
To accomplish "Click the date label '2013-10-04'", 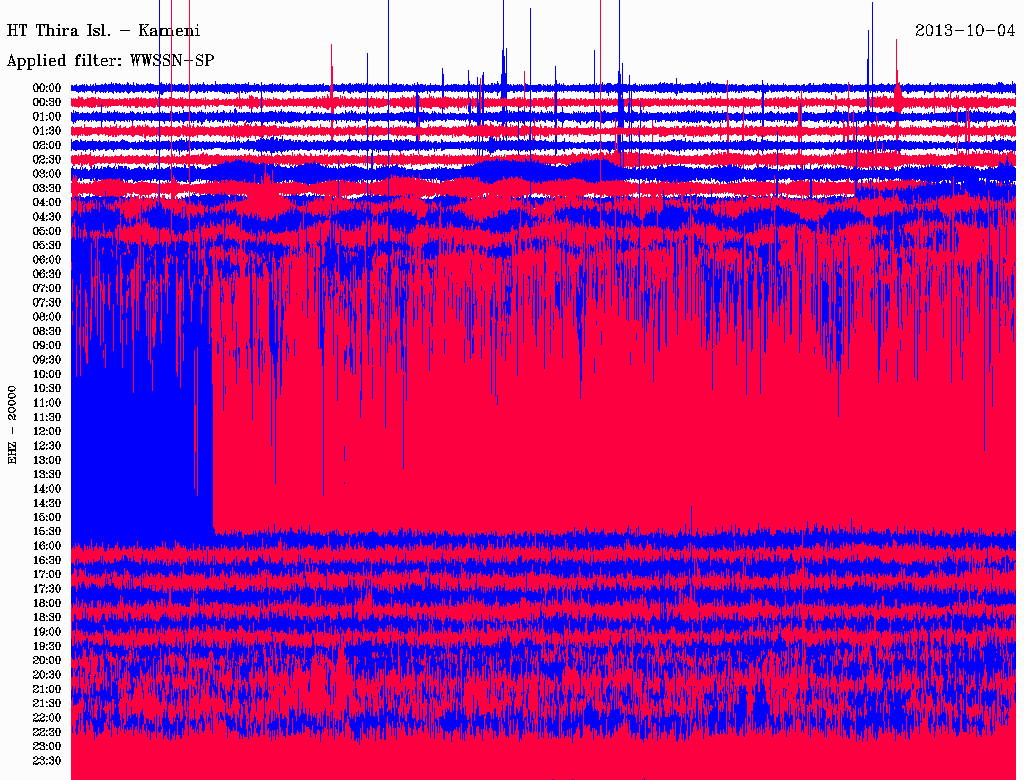I will 965,31.
